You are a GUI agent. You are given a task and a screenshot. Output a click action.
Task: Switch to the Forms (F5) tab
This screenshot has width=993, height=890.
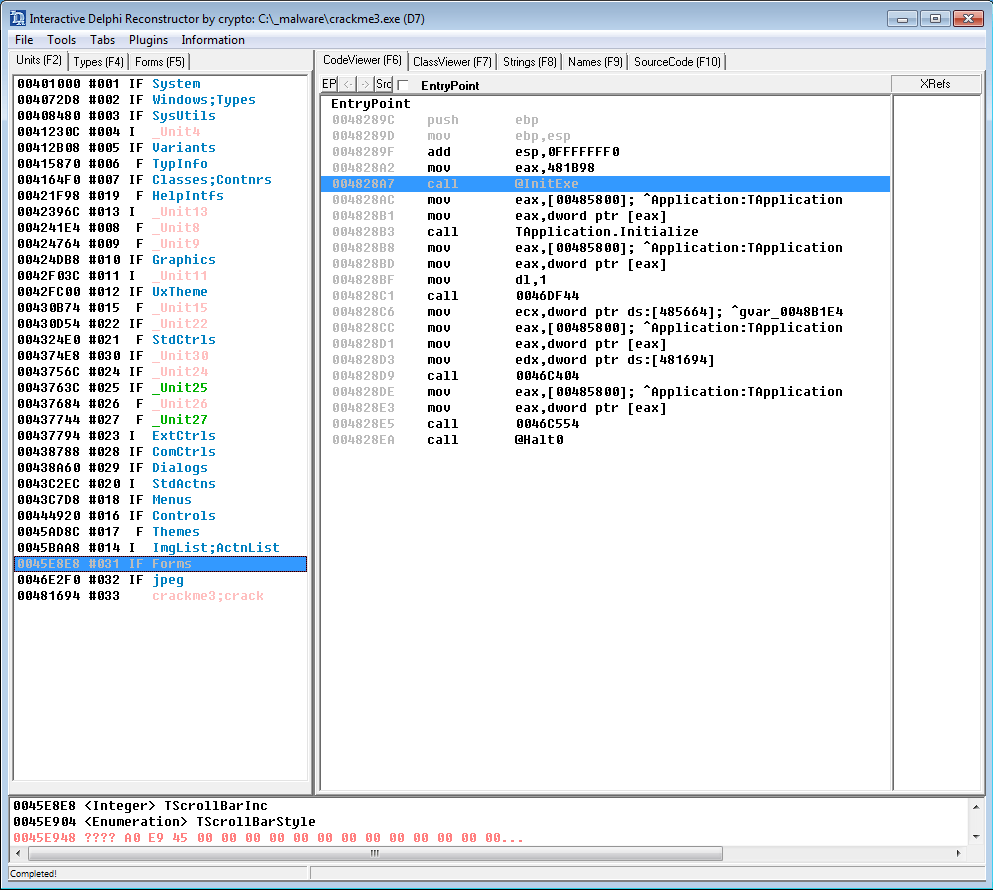(x=160, y=62)
